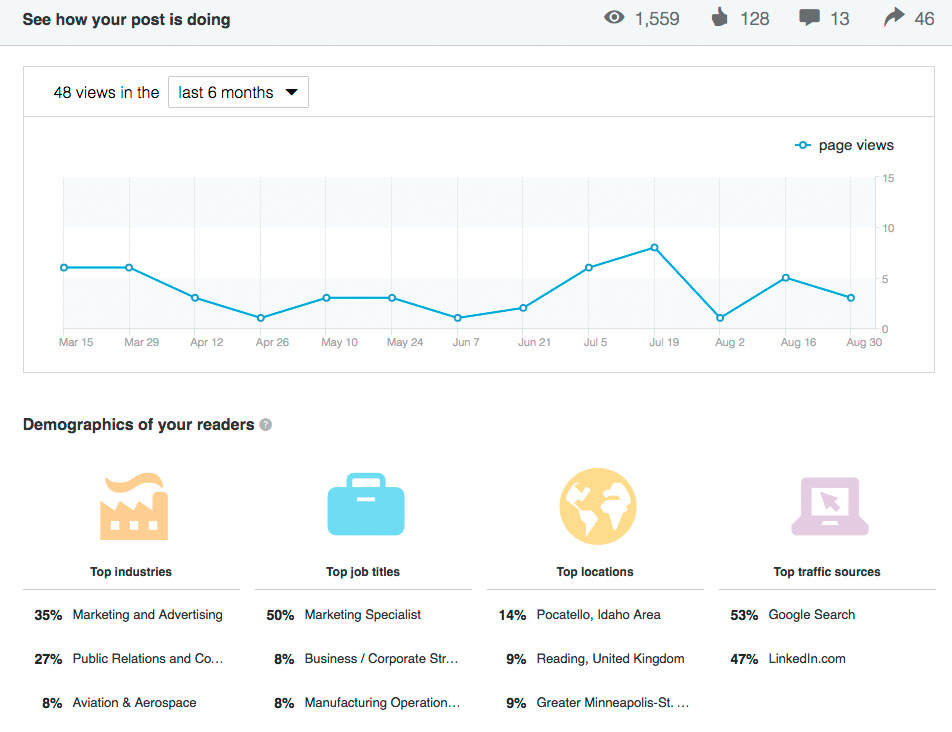The width and height of the screenshot is (952, 732).
Task: Open the demographics help question mark
Action: pyautogui.click(x=265, y=425)
